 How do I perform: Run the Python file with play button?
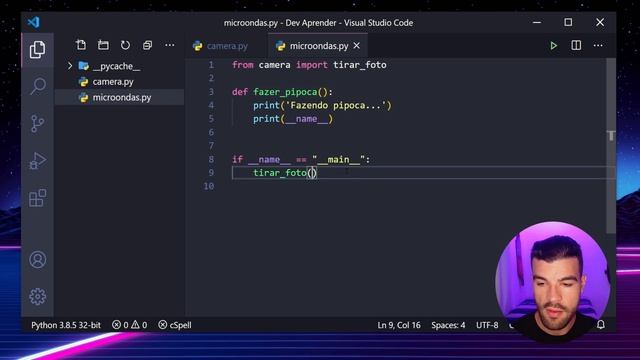coord(553,46)
